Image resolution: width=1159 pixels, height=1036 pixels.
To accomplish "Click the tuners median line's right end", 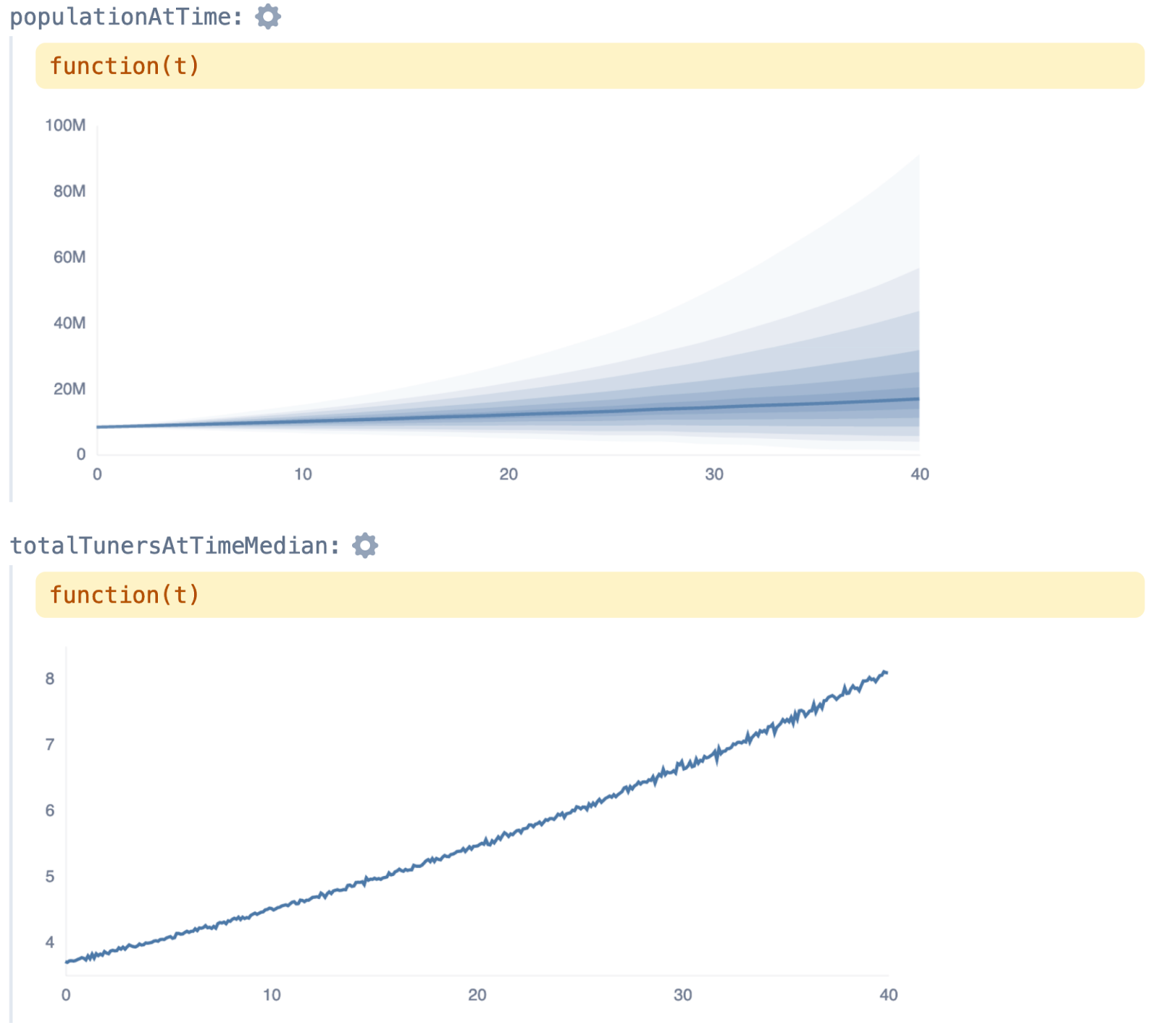I will click(884, 674).
